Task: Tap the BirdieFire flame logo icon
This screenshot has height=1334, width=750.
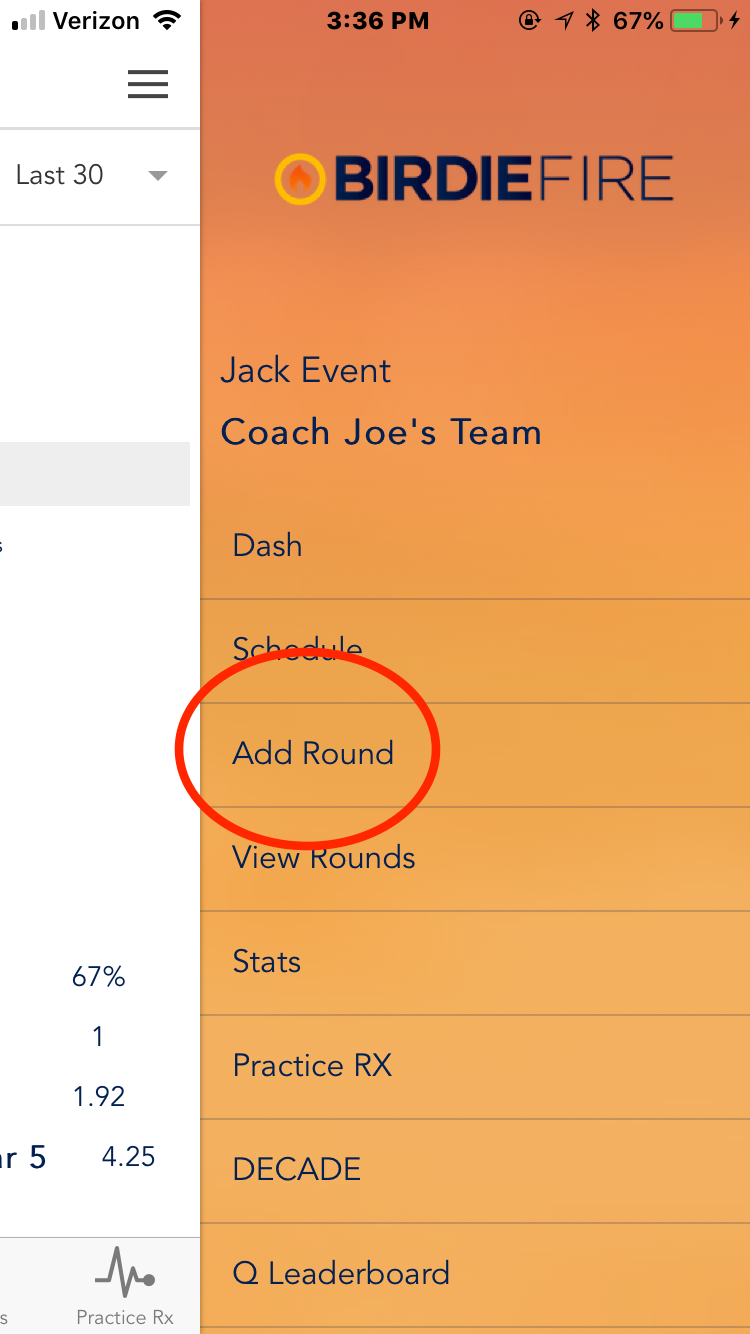Action: pos(300,180)
